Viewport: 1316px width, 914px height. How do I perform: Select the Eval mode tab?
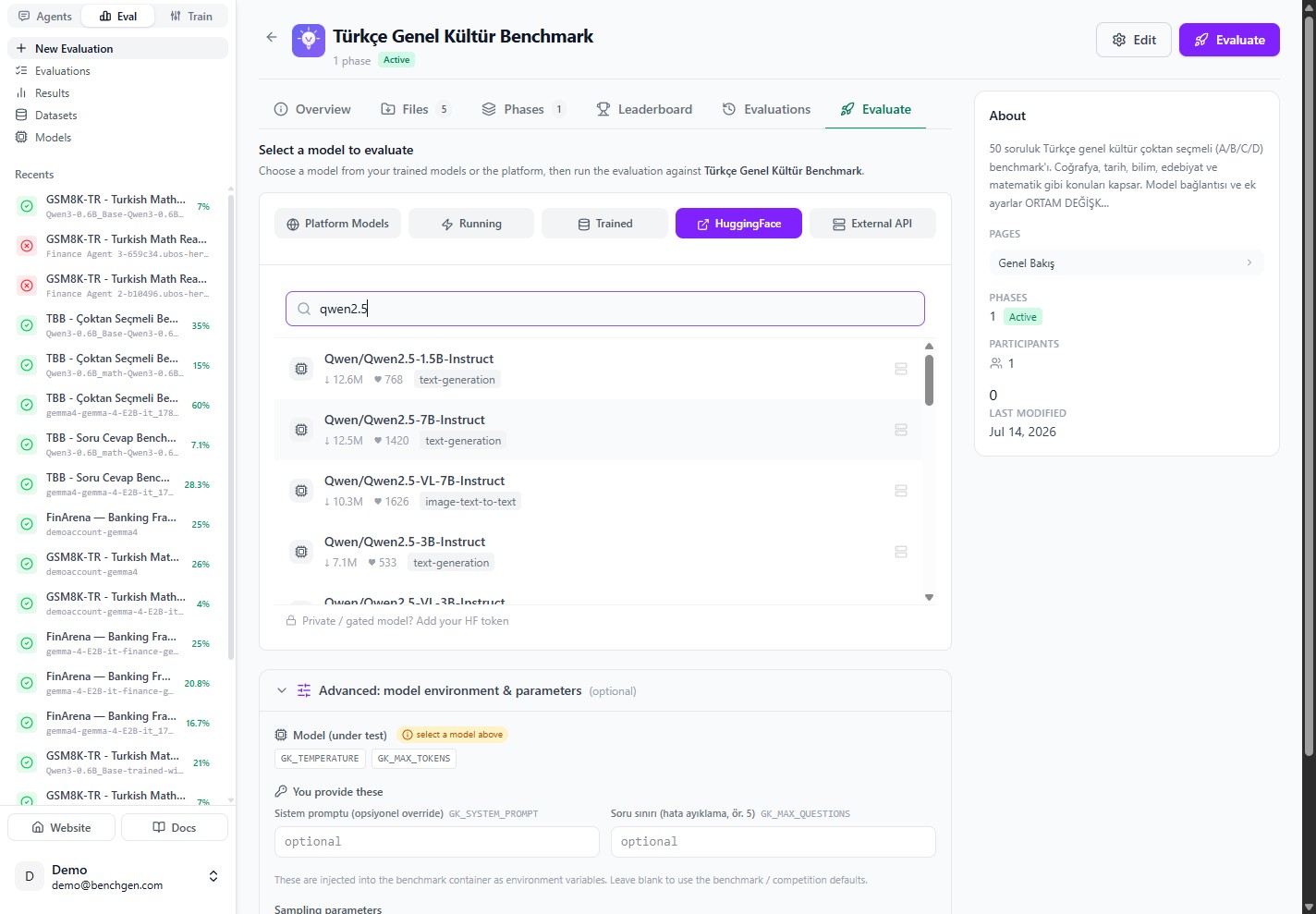click(x=118, y=17)
